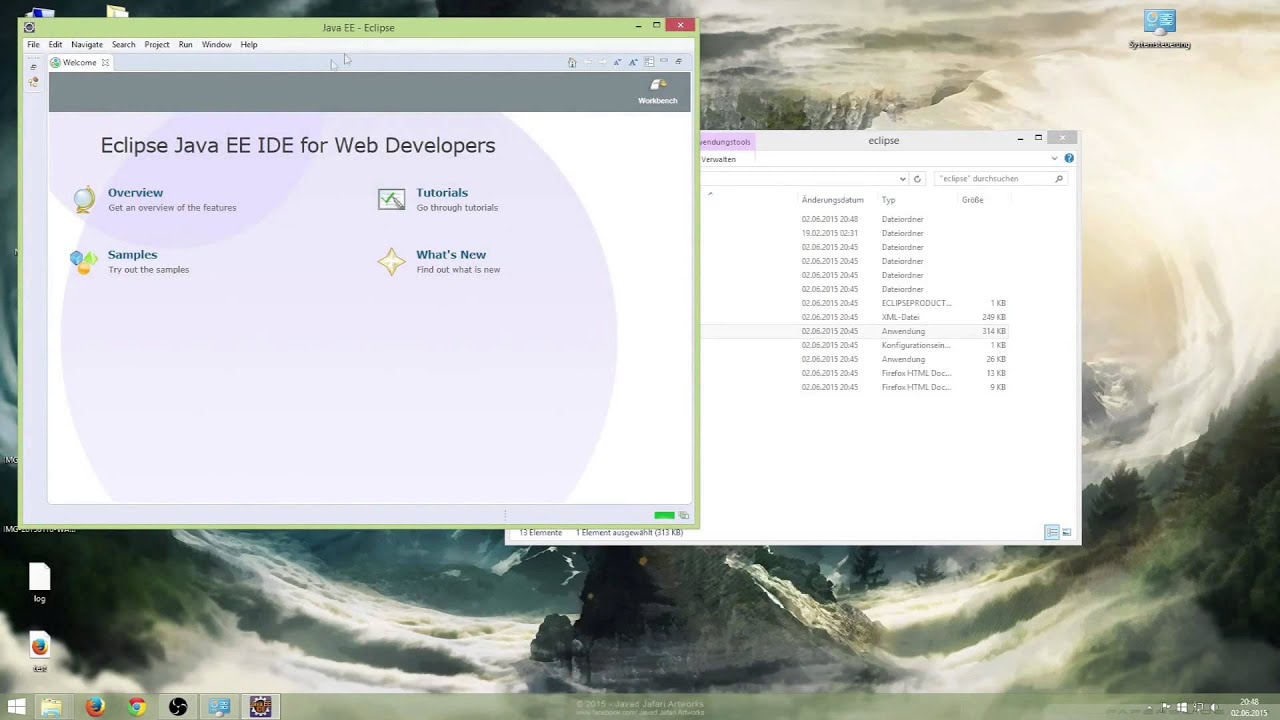This screenshot has width=1280, height=720.
Task: Click the Eclipse icon in the taskbar
Action: (x=260, y=707)
